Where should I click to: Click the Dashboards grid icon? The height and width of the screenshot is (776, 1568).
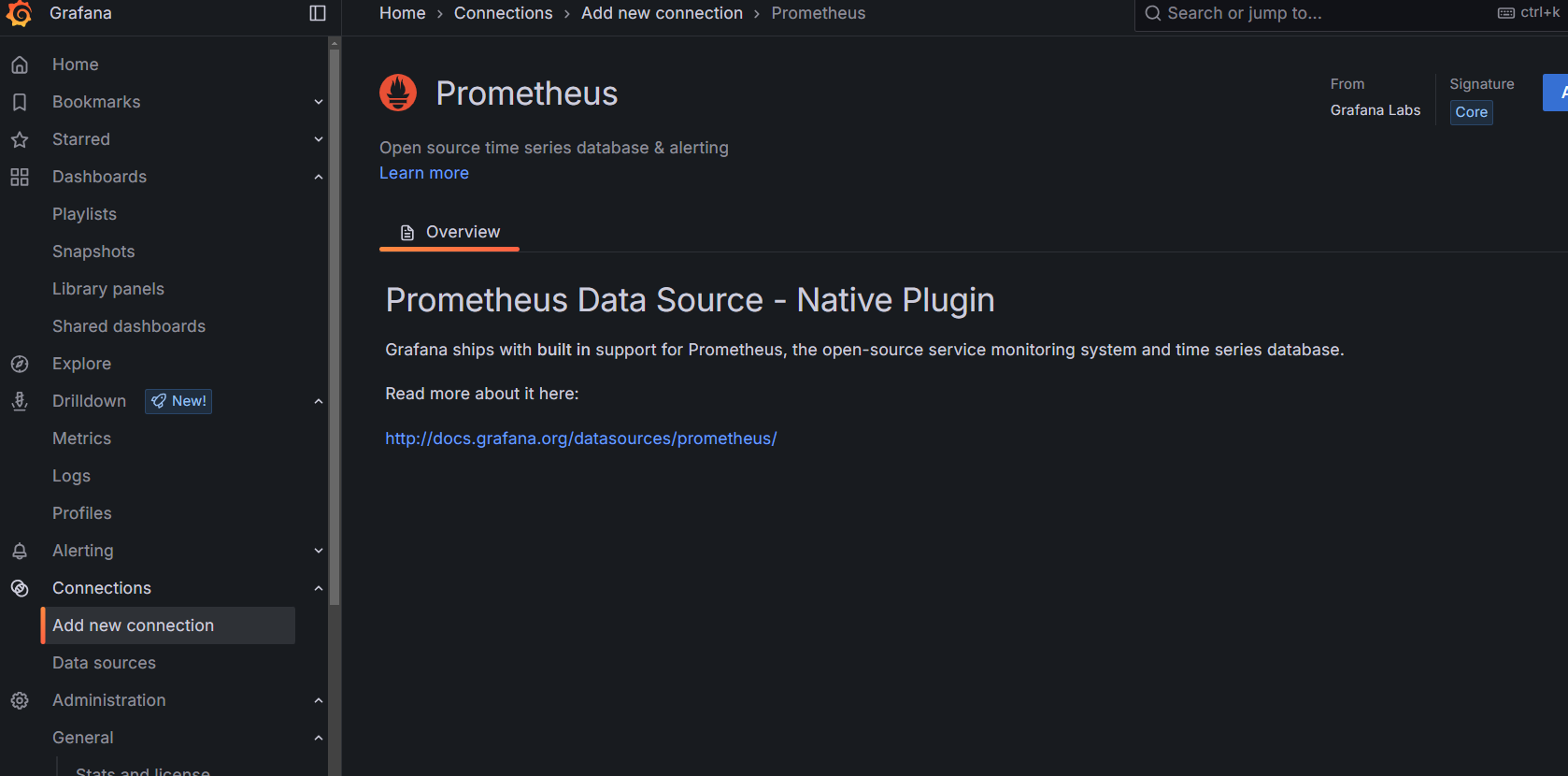(x=20, y=177)
